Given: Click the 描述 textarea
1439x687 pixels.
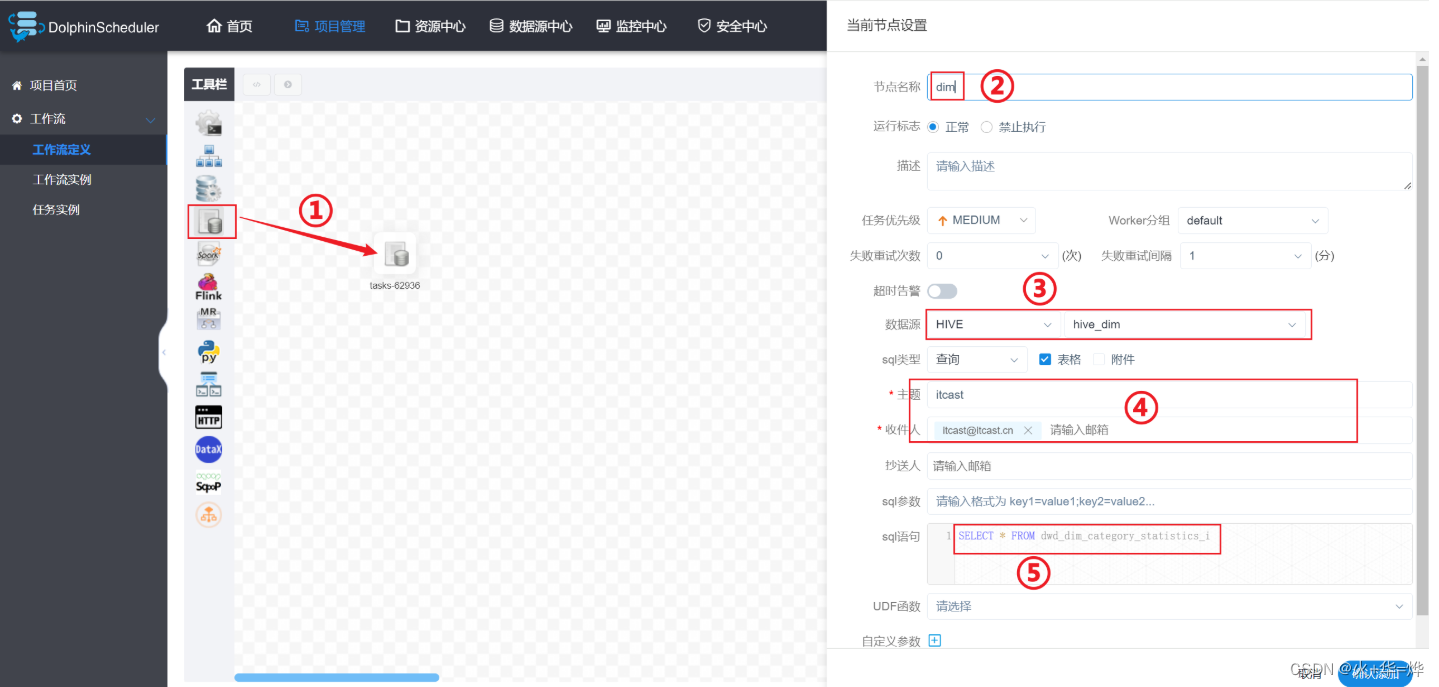Looking at the screenshot, I should tap(1170, 171).
